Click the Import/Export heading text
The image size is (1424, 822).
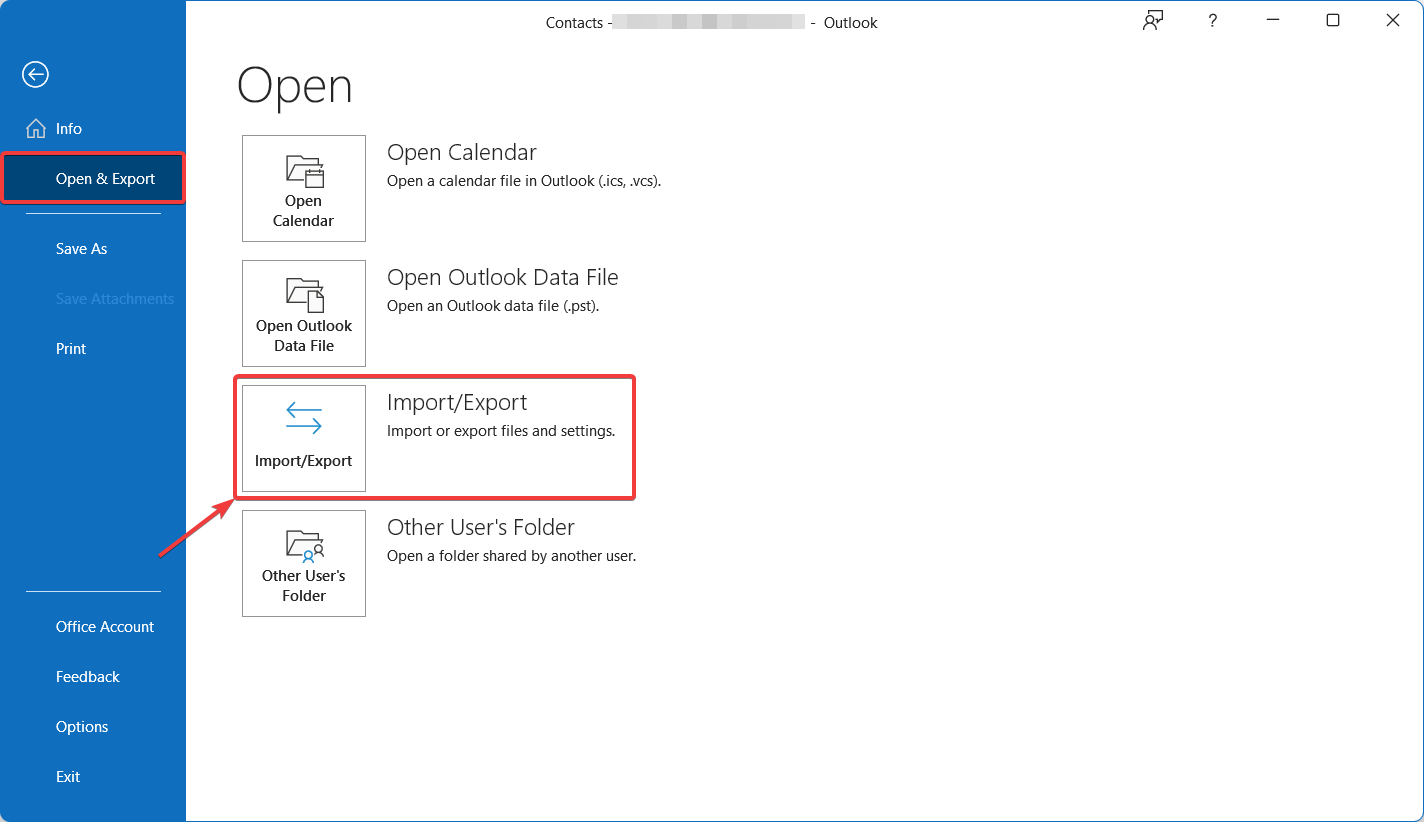point(457,402)
